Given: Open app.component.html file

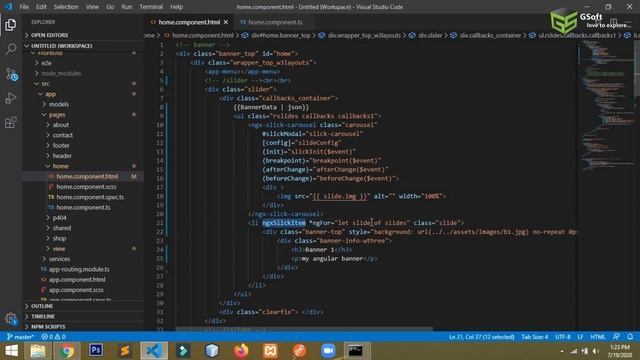Looking at the screenshot, I should pyautogui.click(x=77, y=280).
